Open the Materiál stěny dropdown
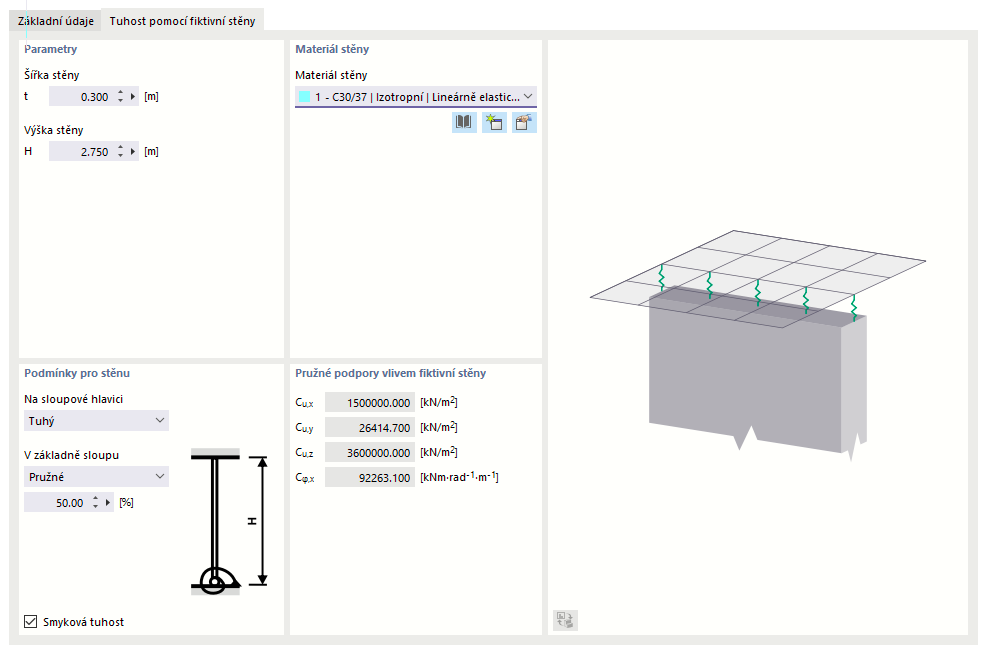 (x=415, y=97)
